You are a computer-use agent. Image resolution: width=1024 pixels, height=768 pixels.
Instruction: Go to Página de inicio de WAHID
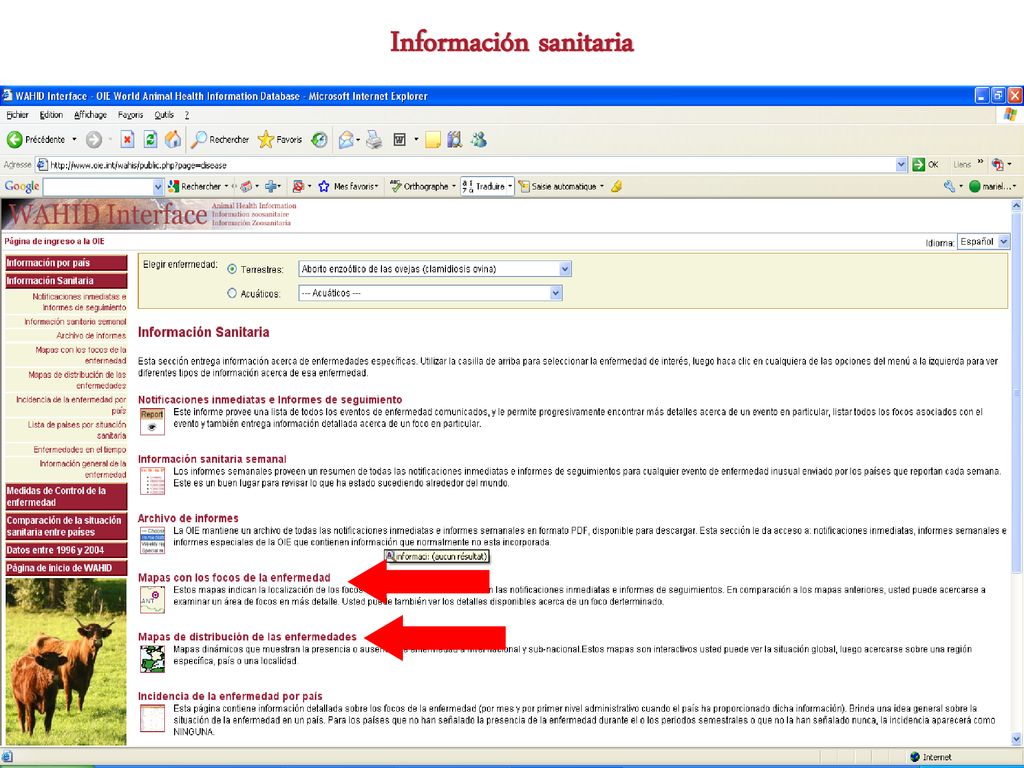(66, 568)
